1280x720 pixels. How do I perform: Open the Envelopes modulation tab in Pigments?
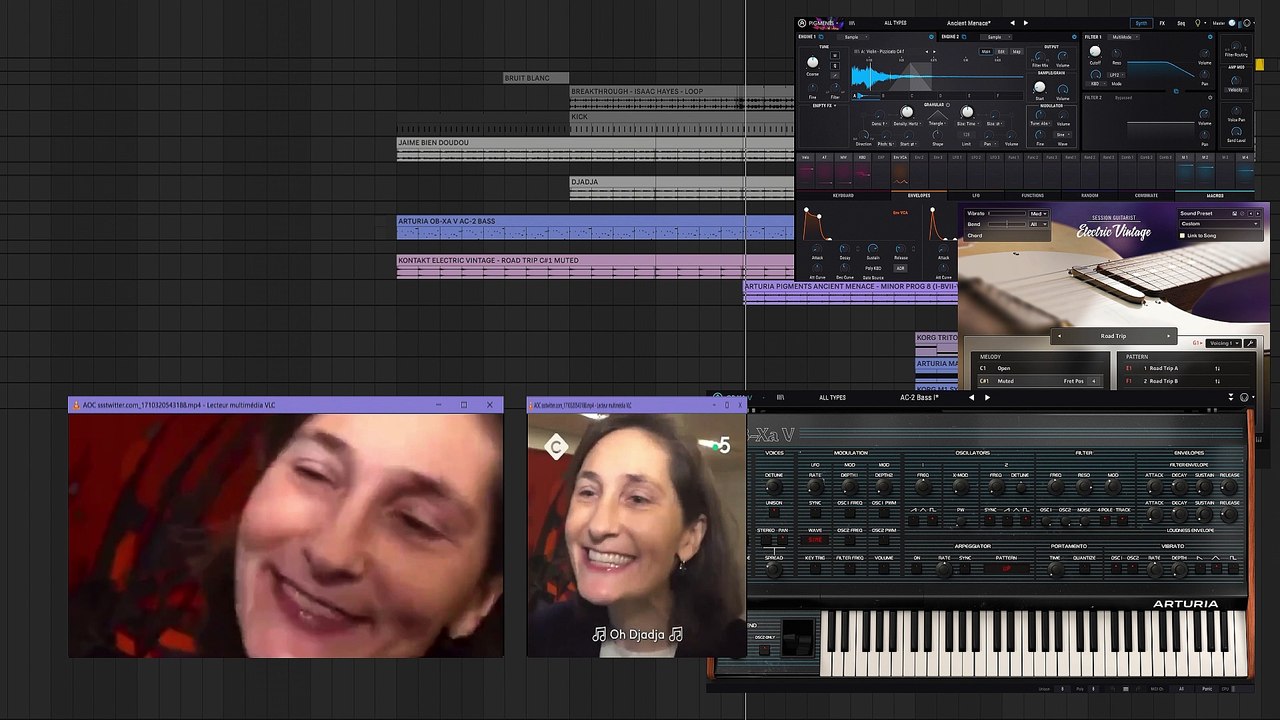point(918,196)
